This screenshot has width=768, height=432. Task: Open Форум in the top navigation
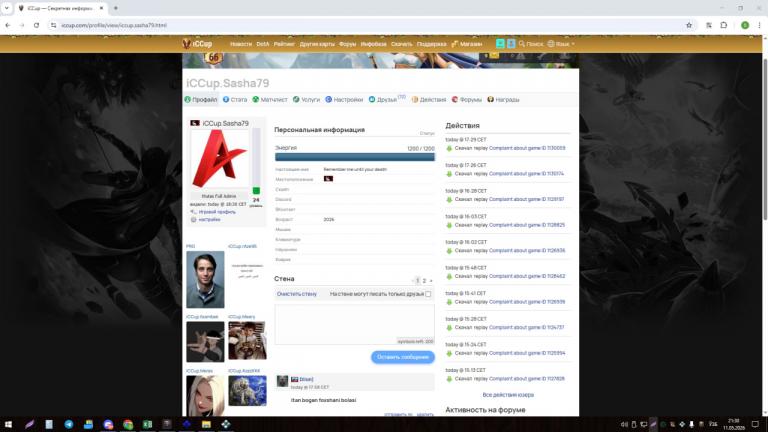347,44
